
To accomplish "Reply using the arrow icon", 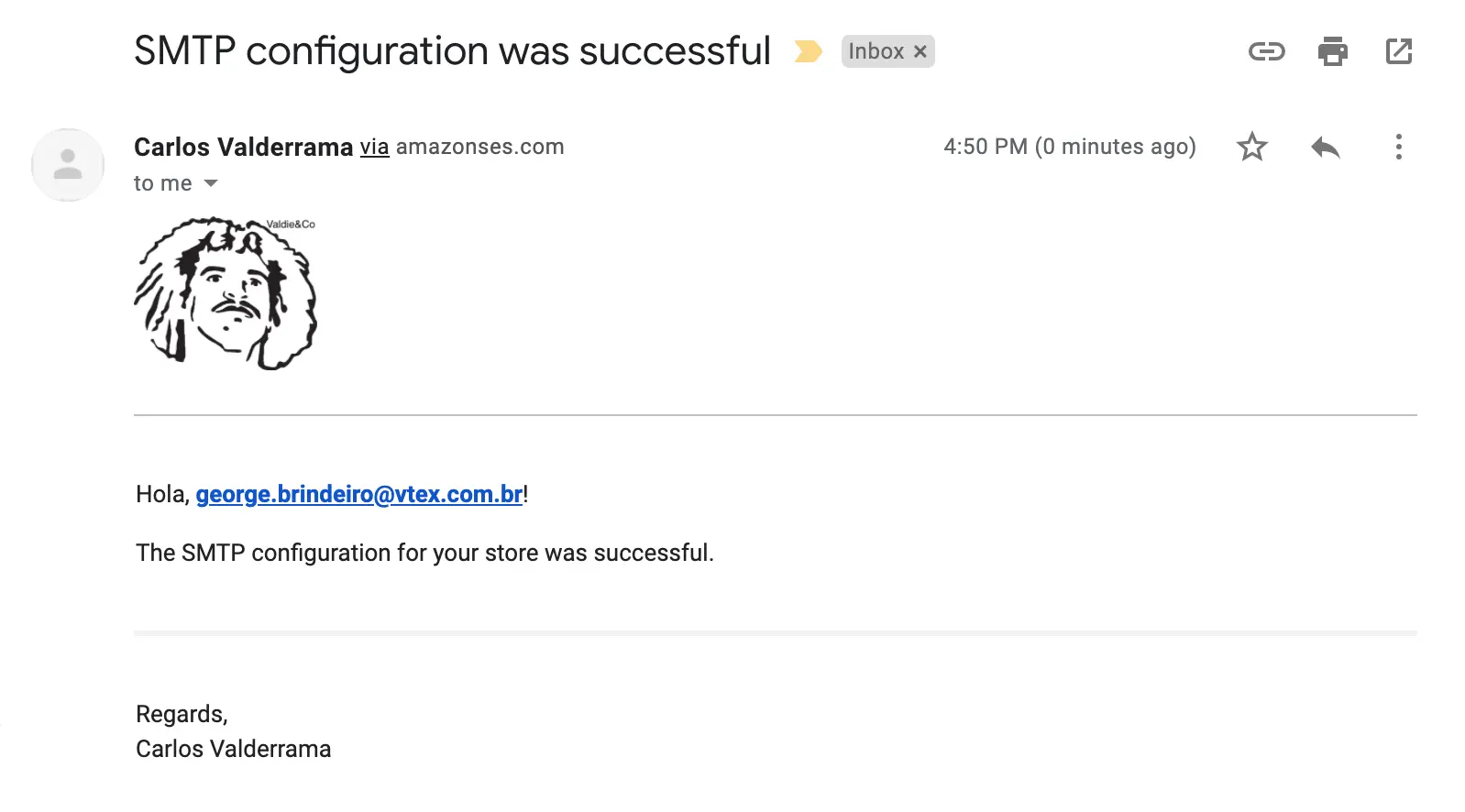I will pyautogui.click(x=1325, y=147).
